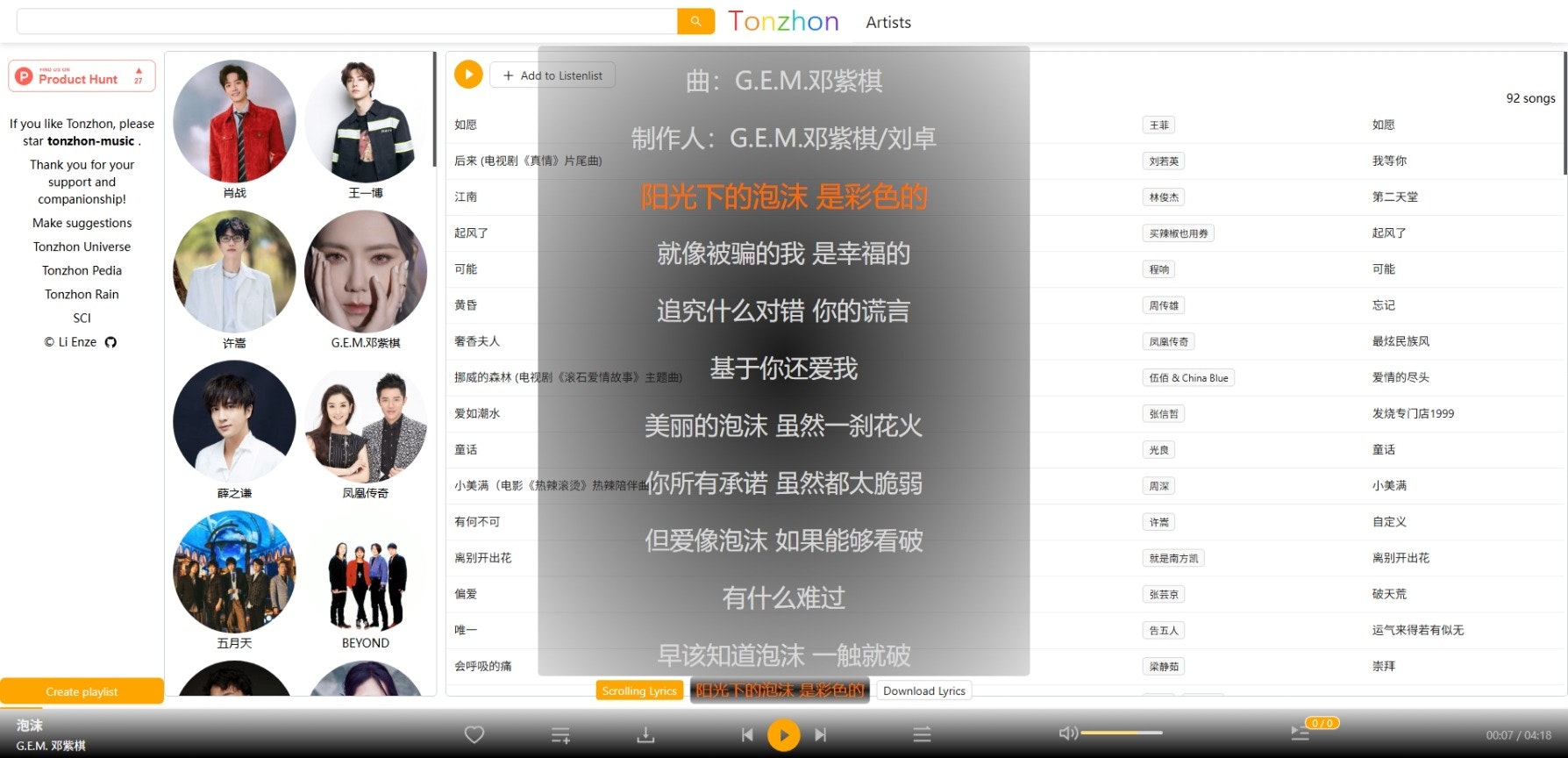Select artist 肖战 thumbnail
Viewport: 1568px width, 758px height.
(x=234, y=121)
